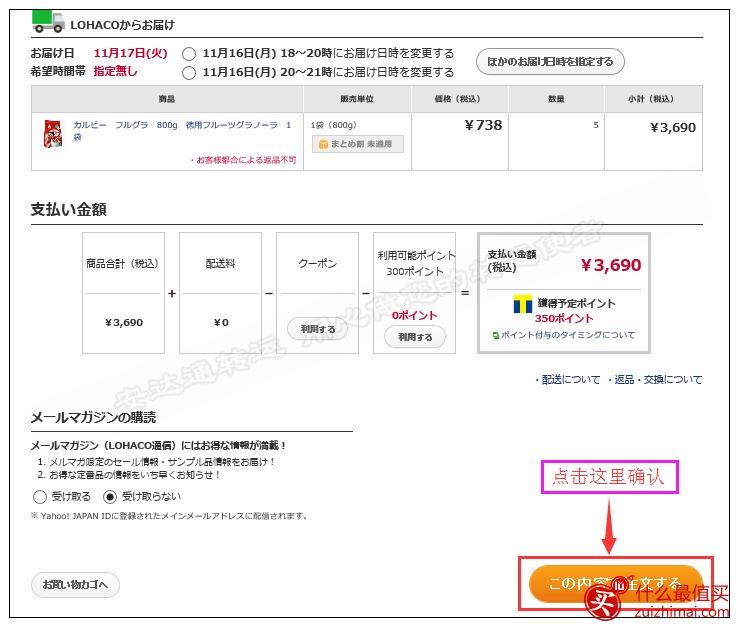Click the green point-timing link icon
The width and height of the screenshot is (738, 626).
[x=496, y=335]
